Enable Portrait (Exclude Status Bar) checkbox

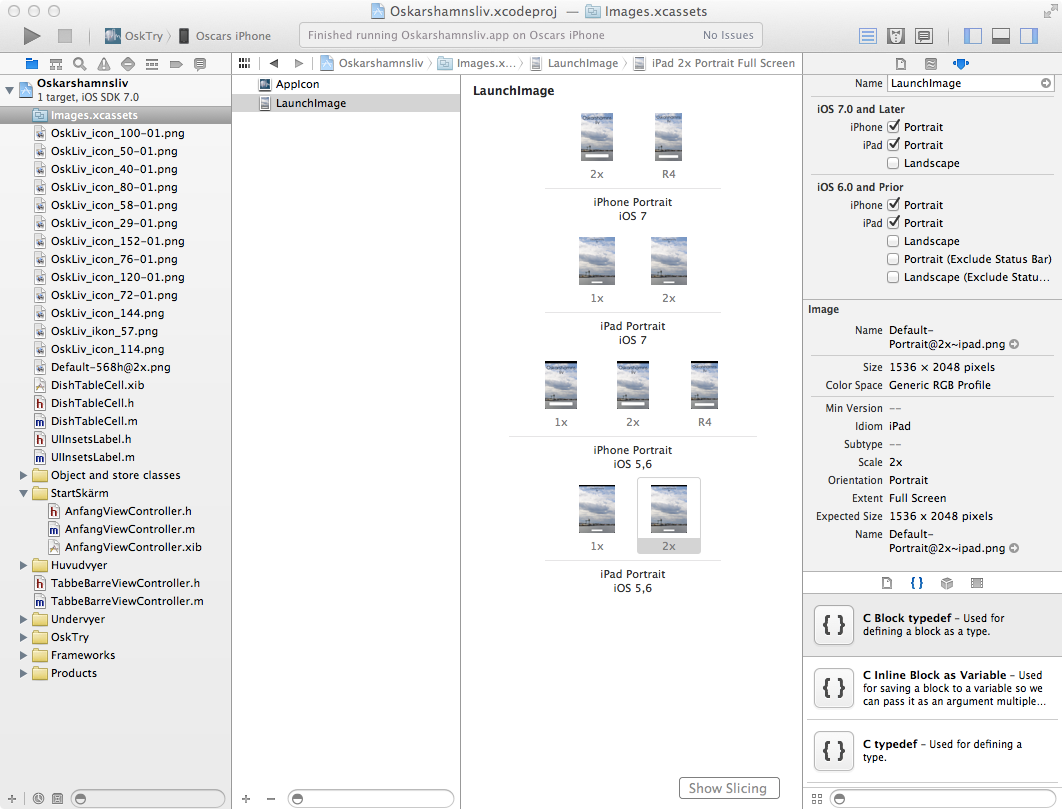893,259
